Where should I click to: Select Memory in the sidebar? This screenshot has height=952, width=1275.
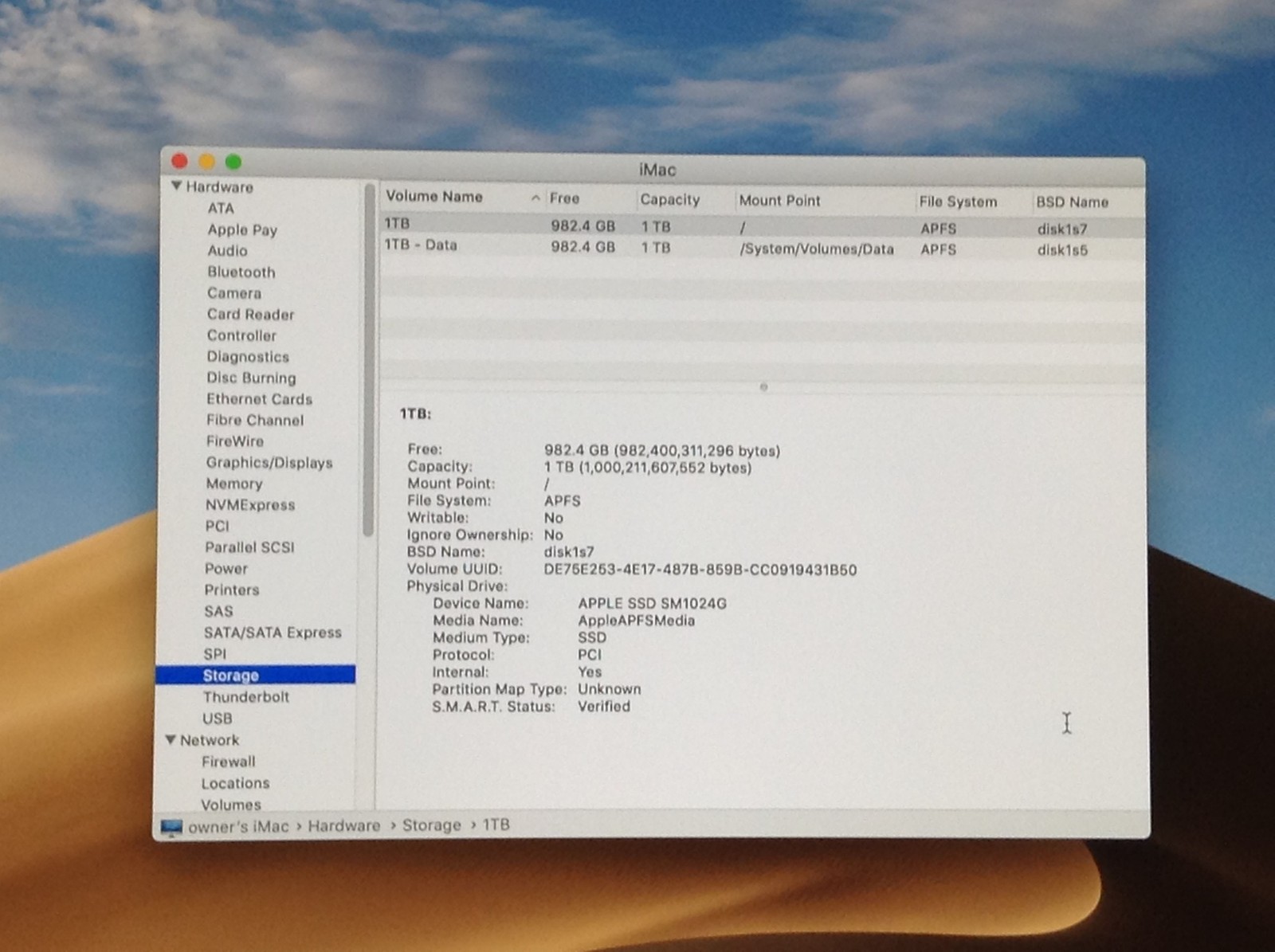(233, 484)
